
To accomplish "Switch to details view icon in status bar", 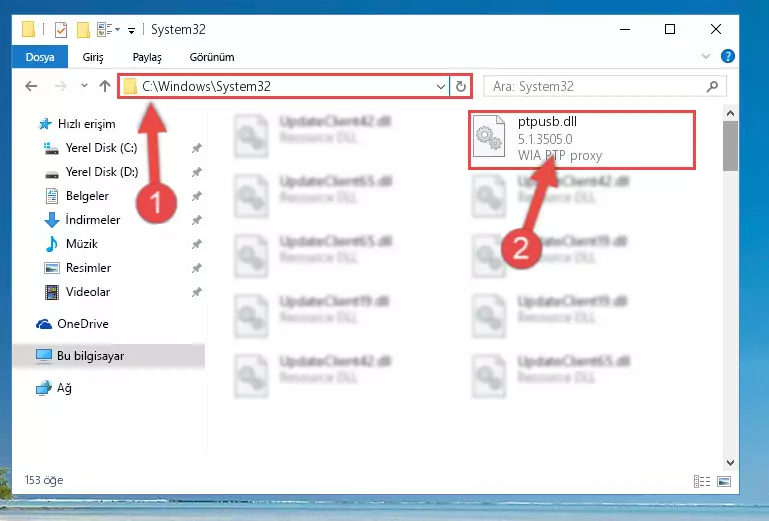I will point(702,481).
